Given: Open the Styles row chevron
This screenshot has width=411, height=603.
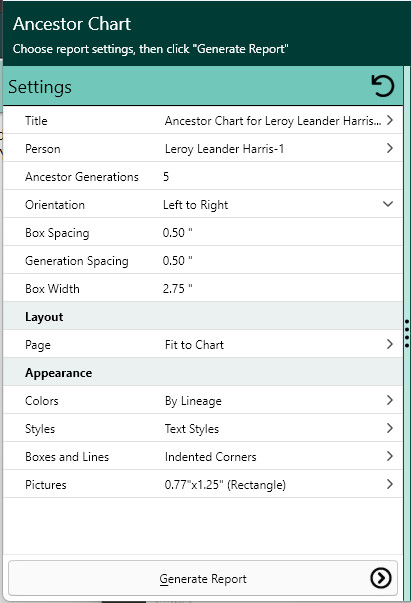Looking at the screenshot, I should pos(389,428).
